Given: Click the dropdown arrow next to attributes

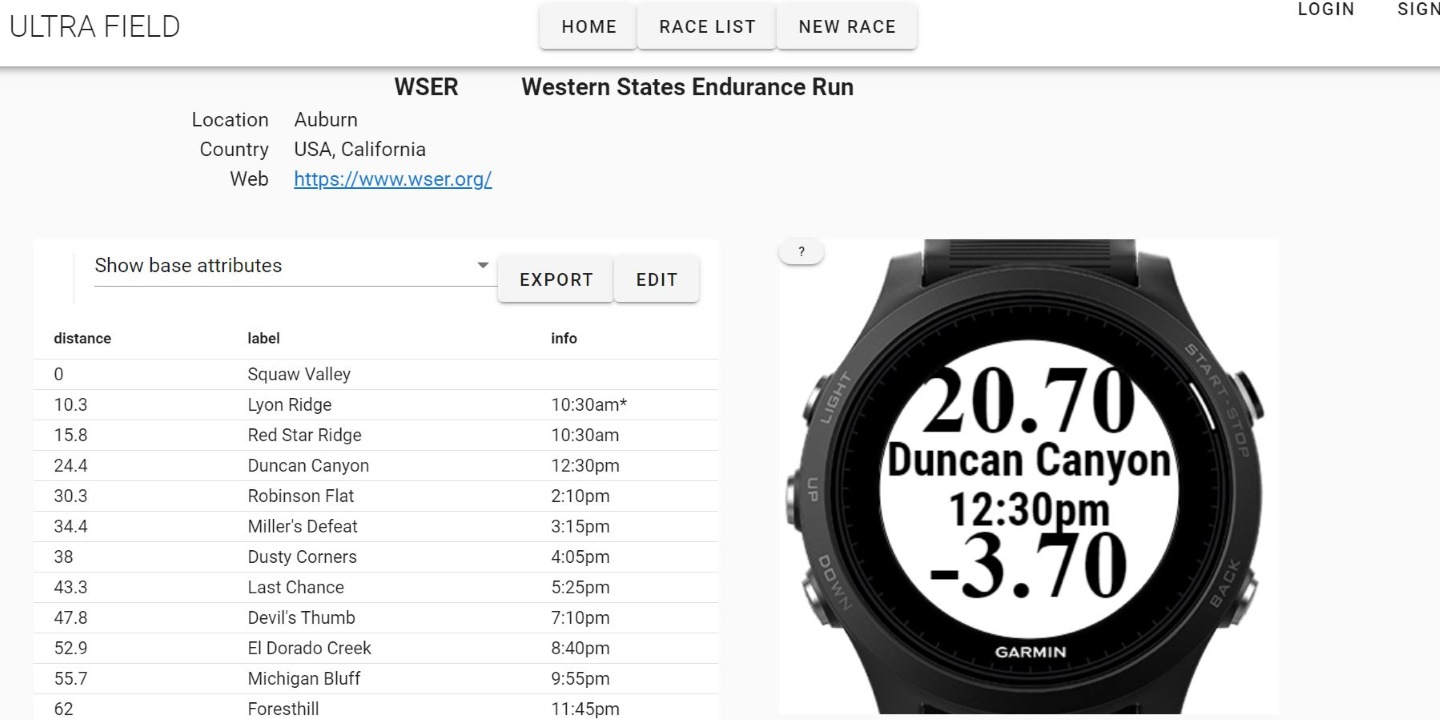Looking at the screenshot, I should click(483, 265).
